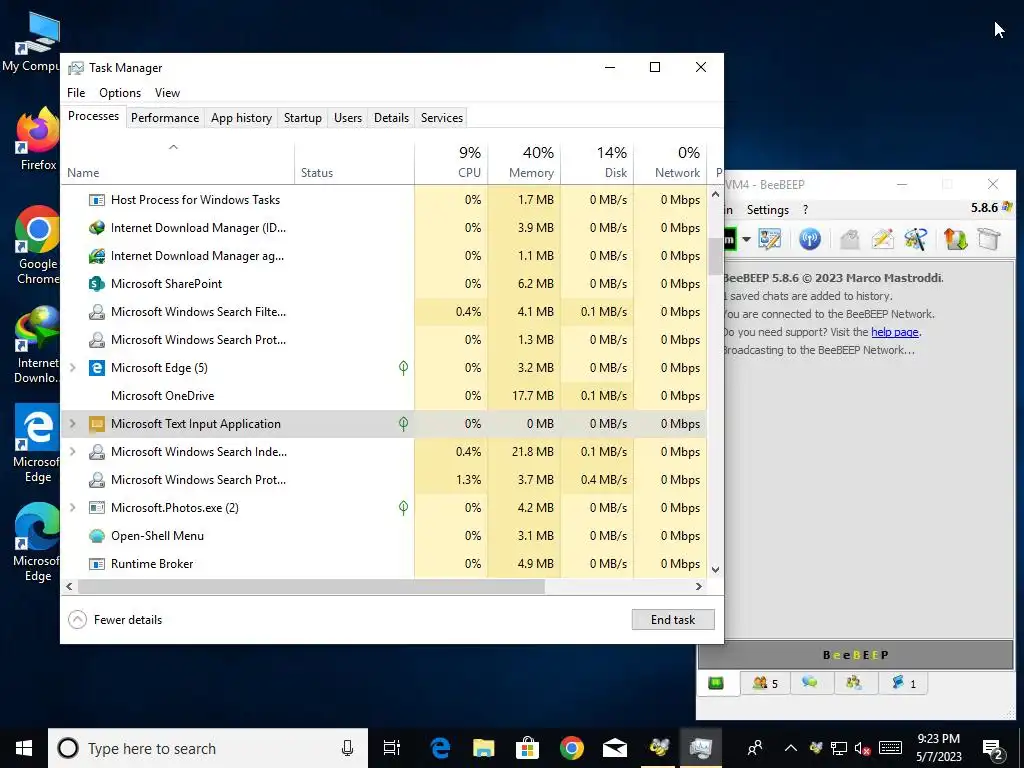Sort processes by Network column

point(670,162)
